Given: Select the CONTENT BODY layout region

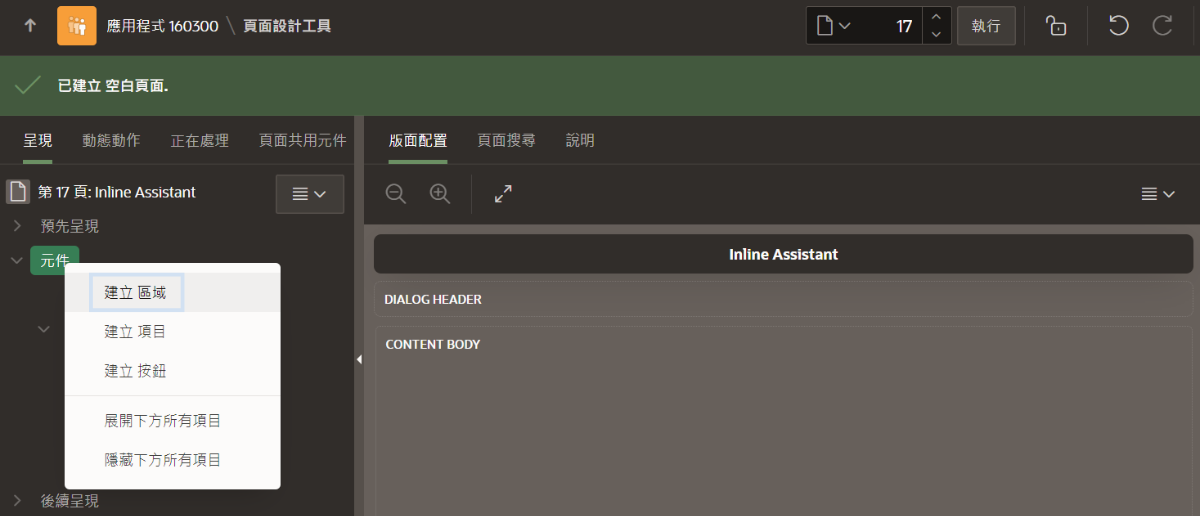Looking at the screenshot, I should tap(783, 420).
